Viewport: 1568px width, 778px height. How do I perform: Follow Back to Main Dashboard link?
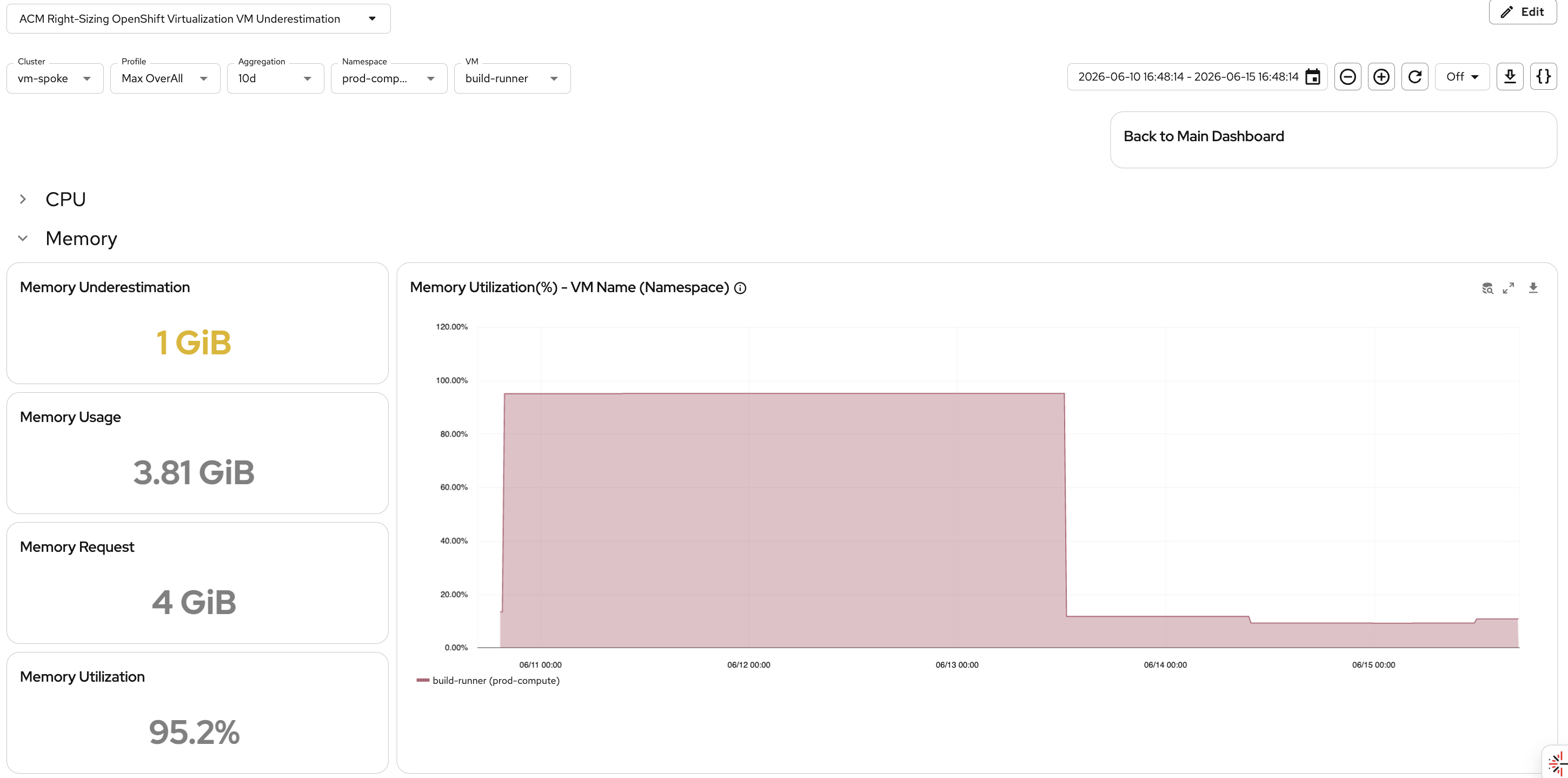[x=1204, y=136]
